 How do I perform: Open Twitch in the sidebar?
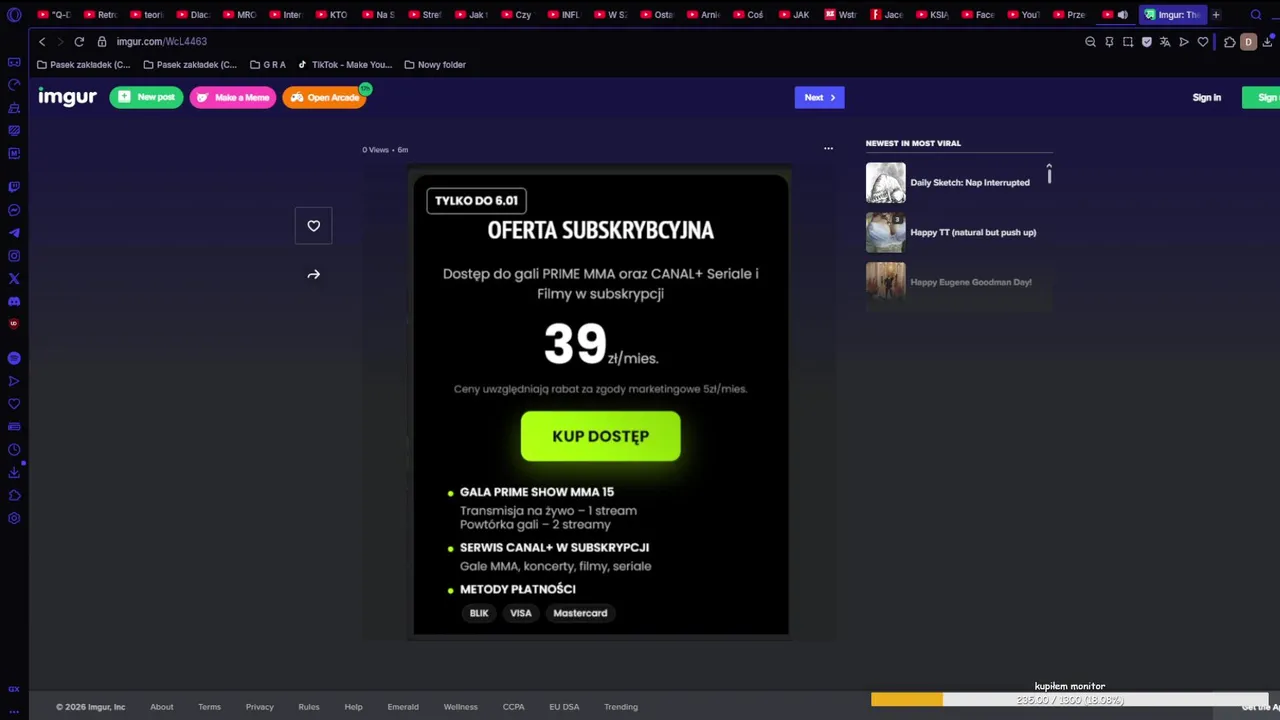tap(14, 187)
